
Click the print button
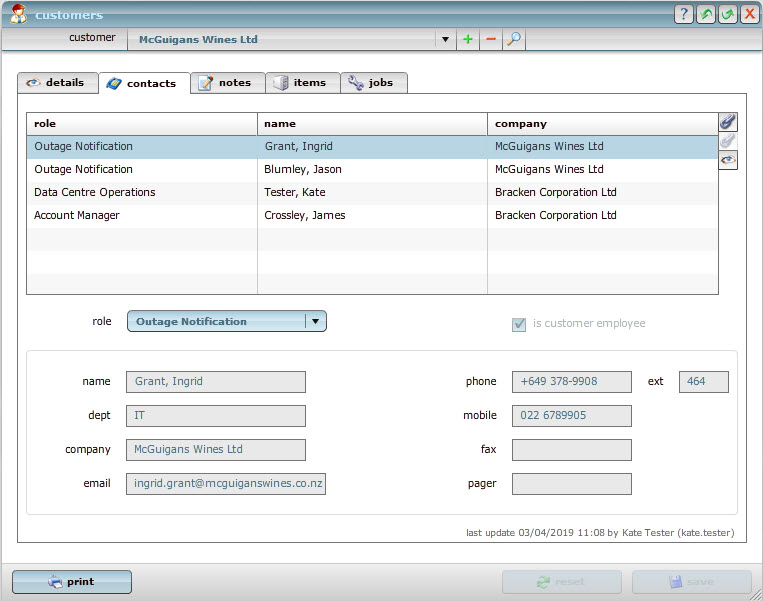point(71,582)
